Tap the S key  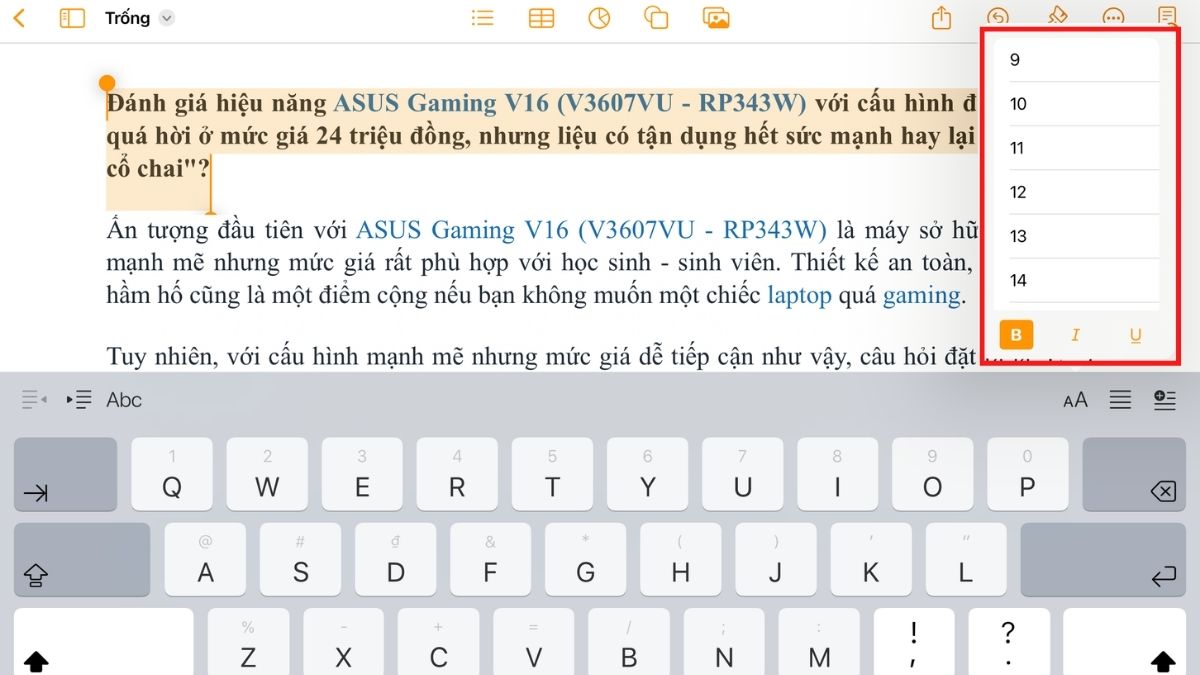click(300, 560)
